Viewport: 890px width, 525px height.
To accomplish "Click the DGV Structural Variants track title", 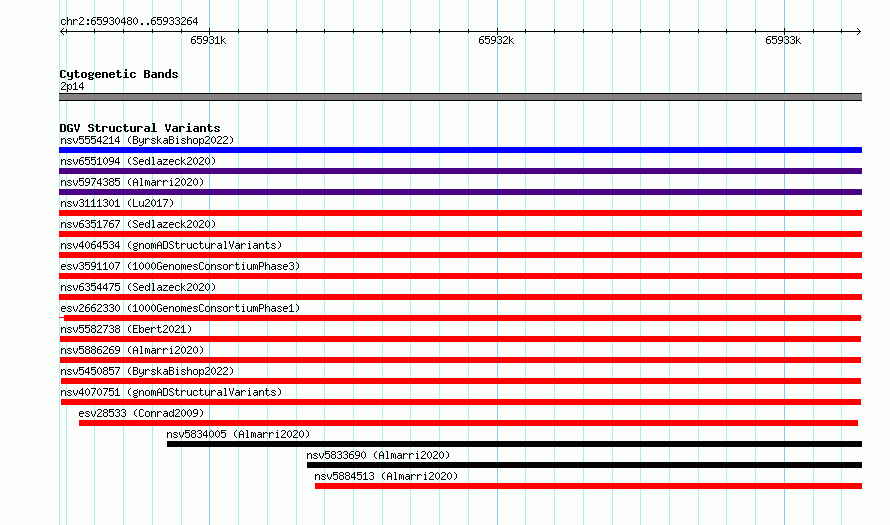I will coord(140,128).
